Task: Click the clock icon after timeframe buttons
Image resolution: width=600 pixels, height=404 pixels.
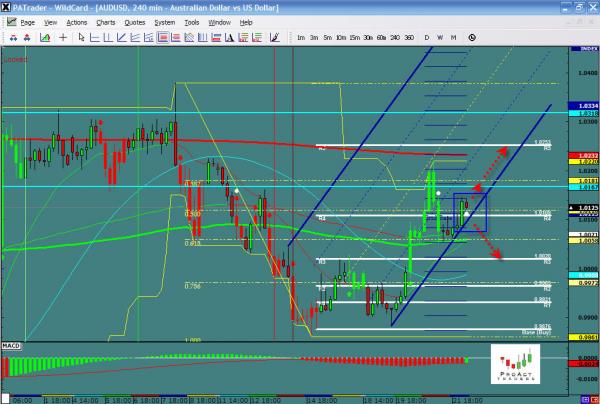Action: coord(472,37)
